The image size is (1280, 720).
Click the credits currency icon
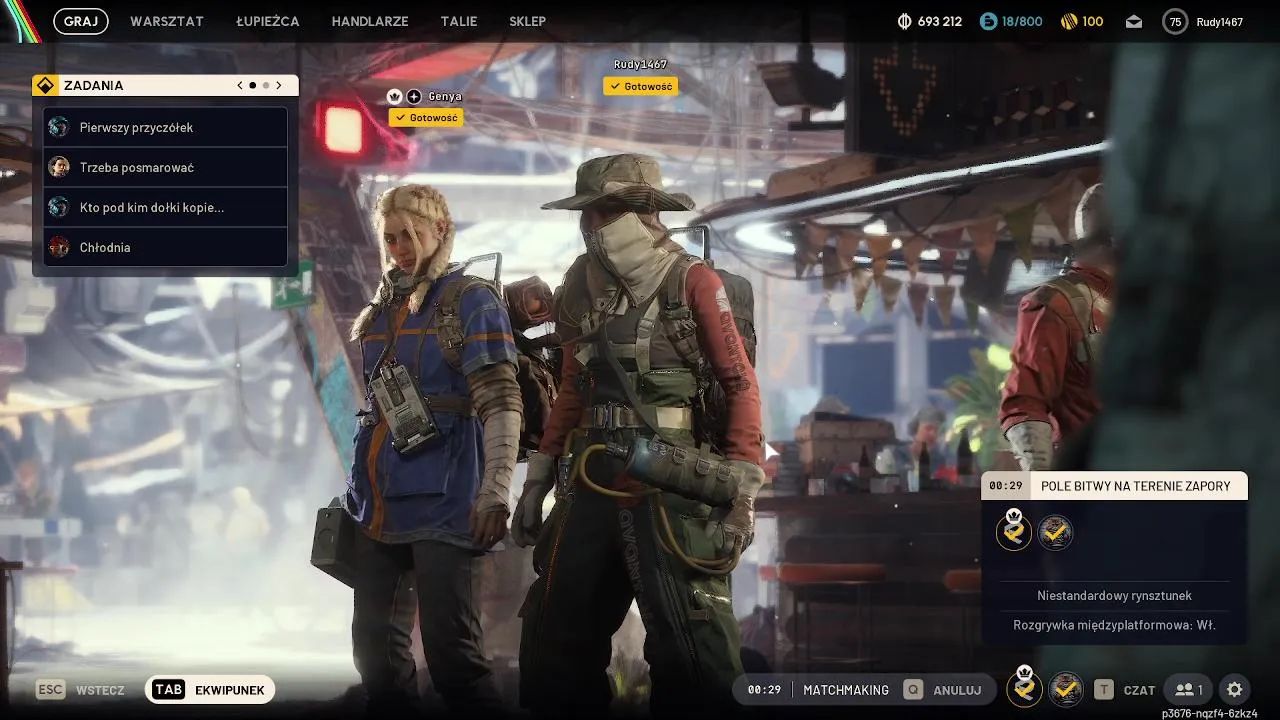click(x=904, y=21)
